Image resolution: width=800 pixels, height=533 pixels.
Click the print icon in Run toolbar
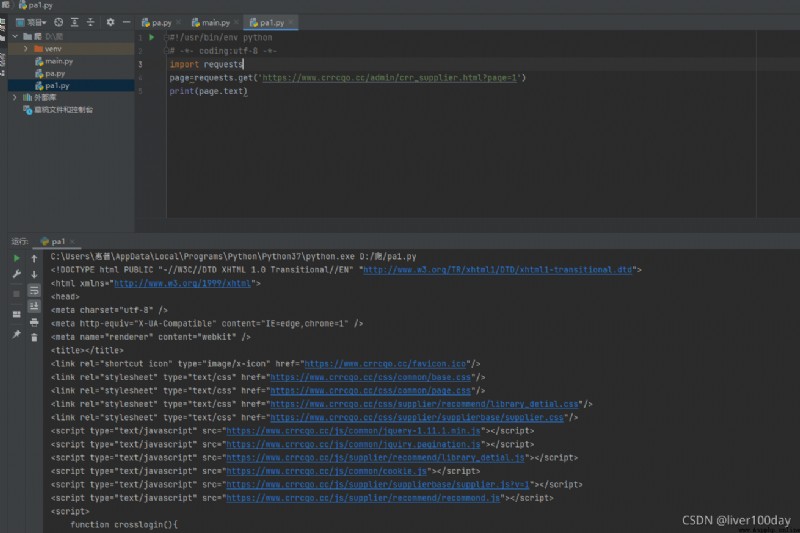[34, 322]
